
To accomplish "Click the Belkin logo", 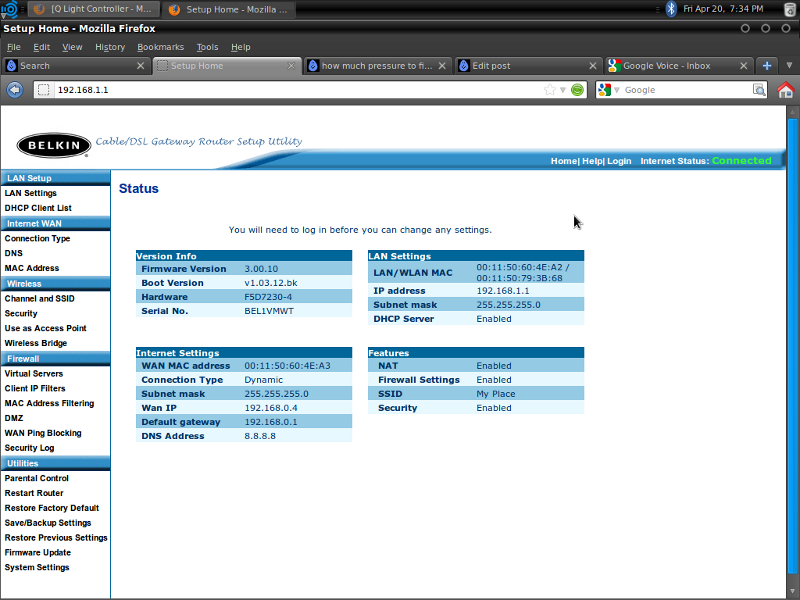I will click(52, 146).
